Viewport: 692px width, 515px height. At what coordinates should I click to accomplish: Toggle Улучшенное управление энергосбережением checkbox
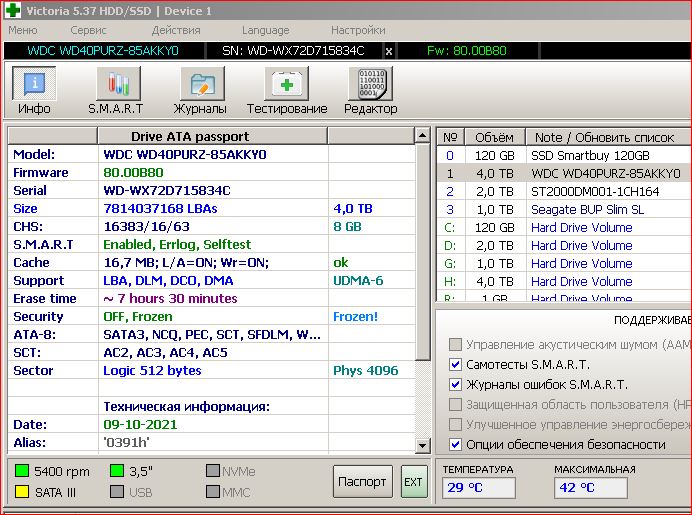point(455,424)
